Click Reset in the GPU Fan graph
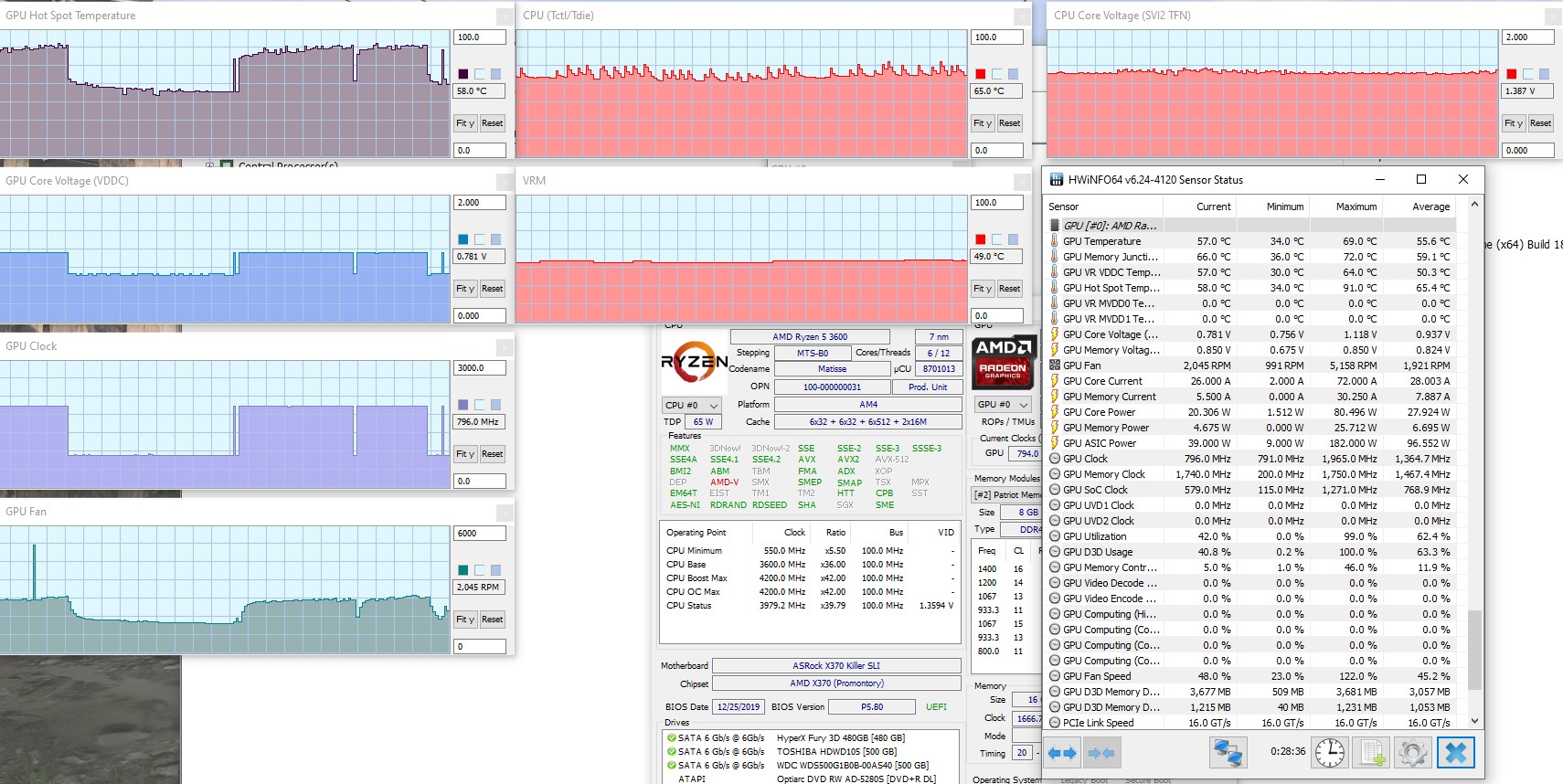1563x784 pixels. click(x=492, y=620)
